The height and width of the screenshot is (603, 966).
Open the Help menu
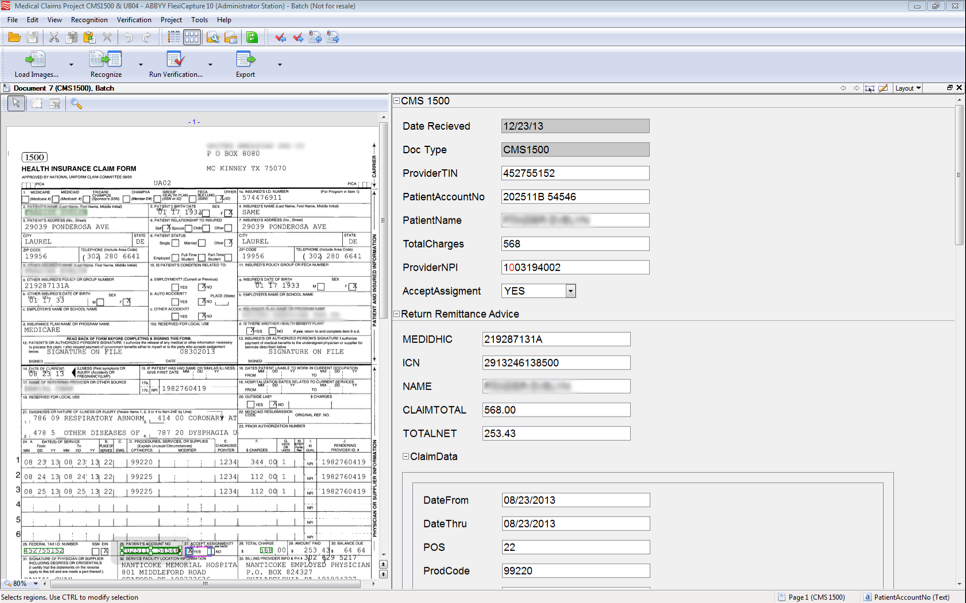click(224, 20)
